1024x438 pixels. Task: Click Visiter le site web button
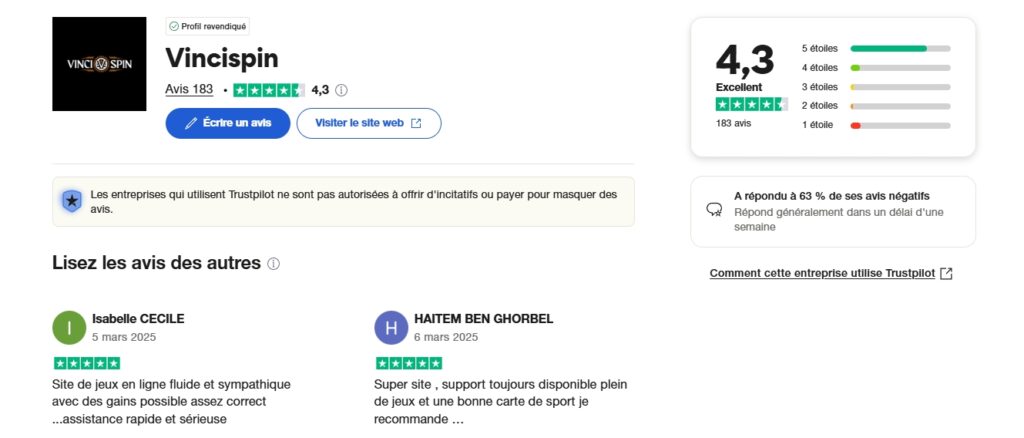pyautogui.click(x=369, y=123)
